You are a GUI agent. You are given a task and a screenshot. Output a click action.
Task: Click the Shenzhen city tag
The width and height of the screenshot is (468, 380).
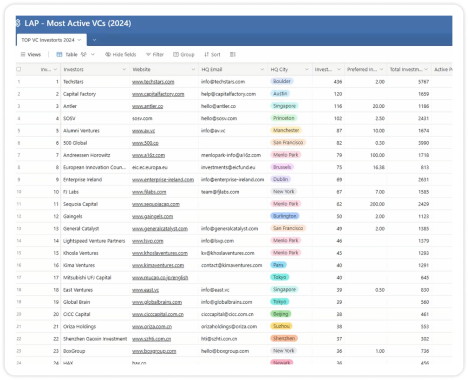tap(284, 338)
